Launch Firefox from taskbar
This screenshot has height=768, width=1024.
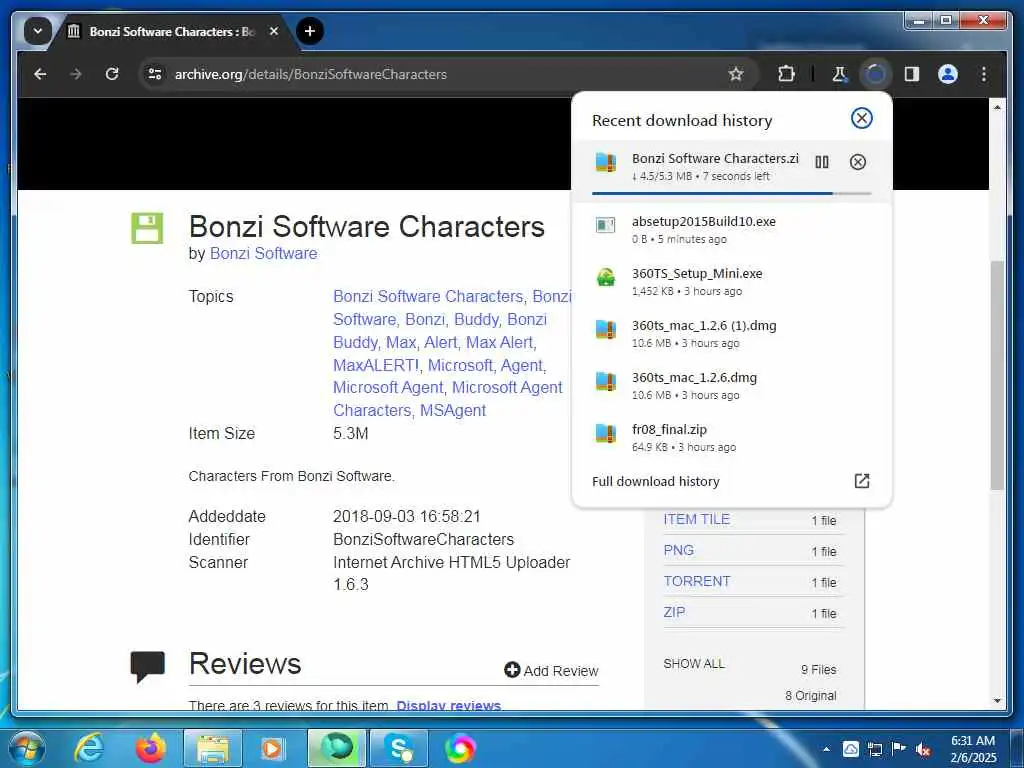coord(151,748)
